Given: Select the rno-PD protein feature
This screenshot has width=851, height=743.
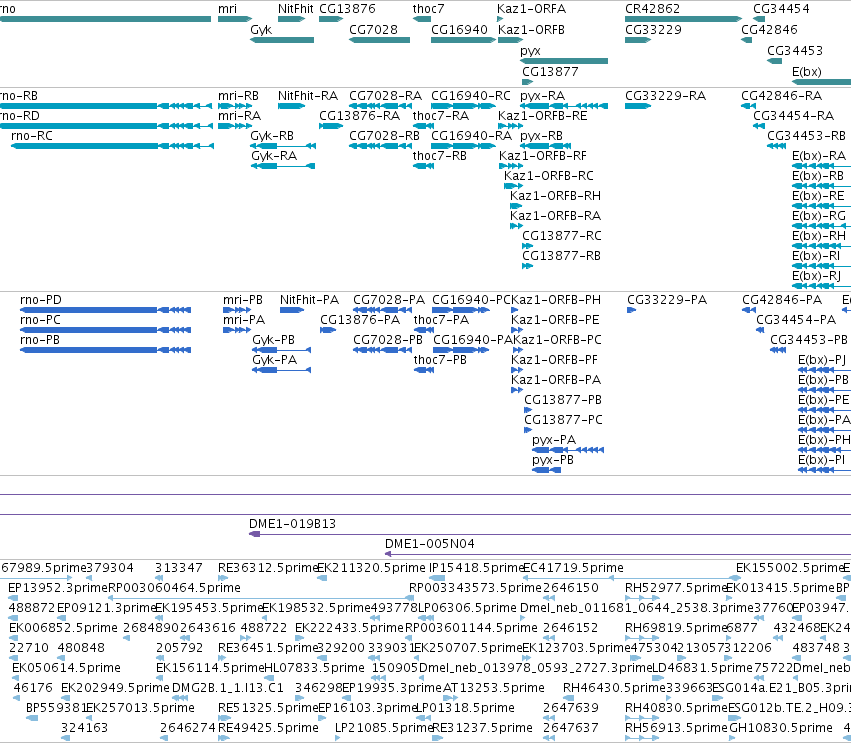Looking at the screenshot, I should point(105,310).
